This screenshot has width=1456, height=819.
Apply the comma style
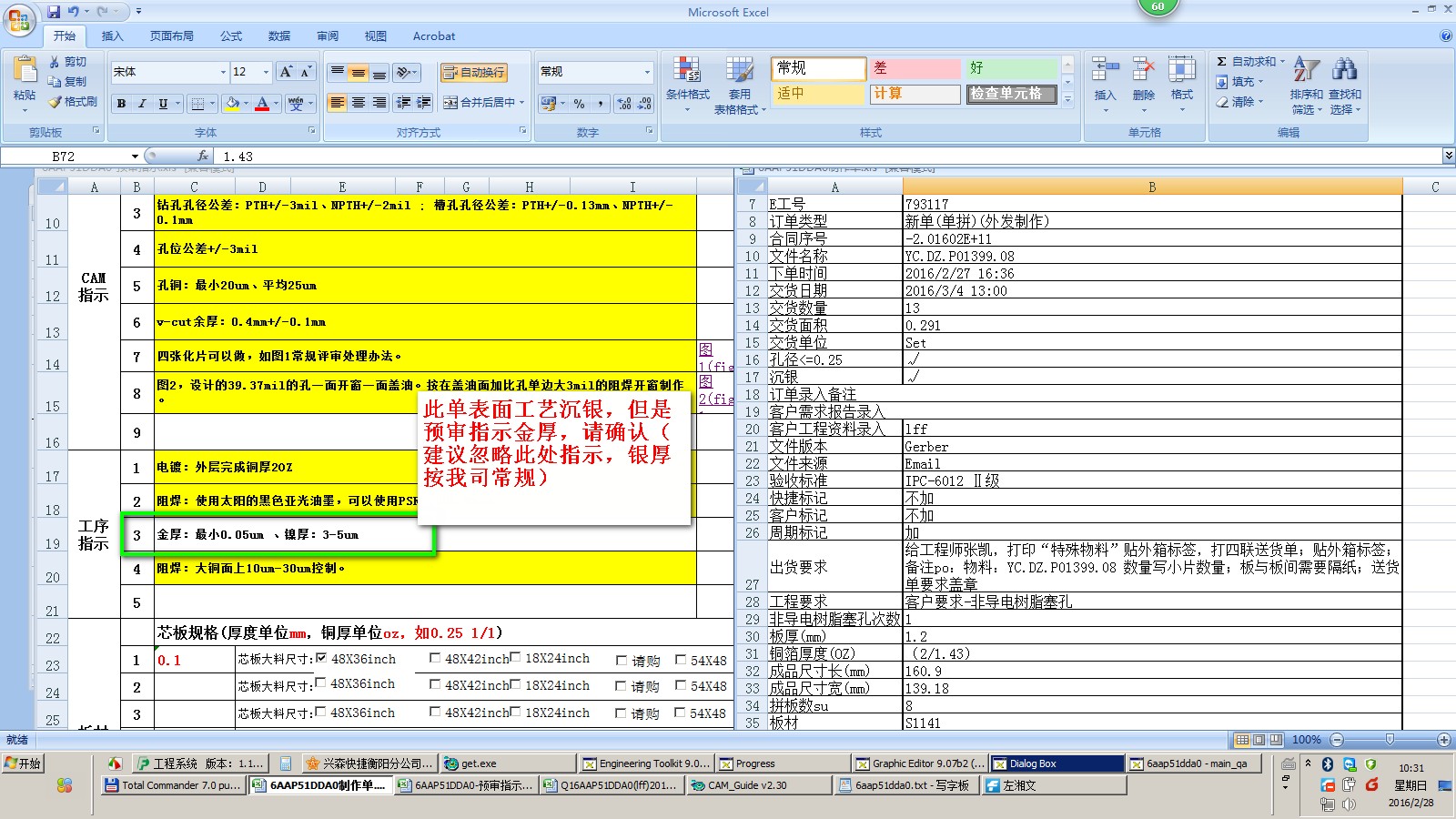[x=601, y=104]
